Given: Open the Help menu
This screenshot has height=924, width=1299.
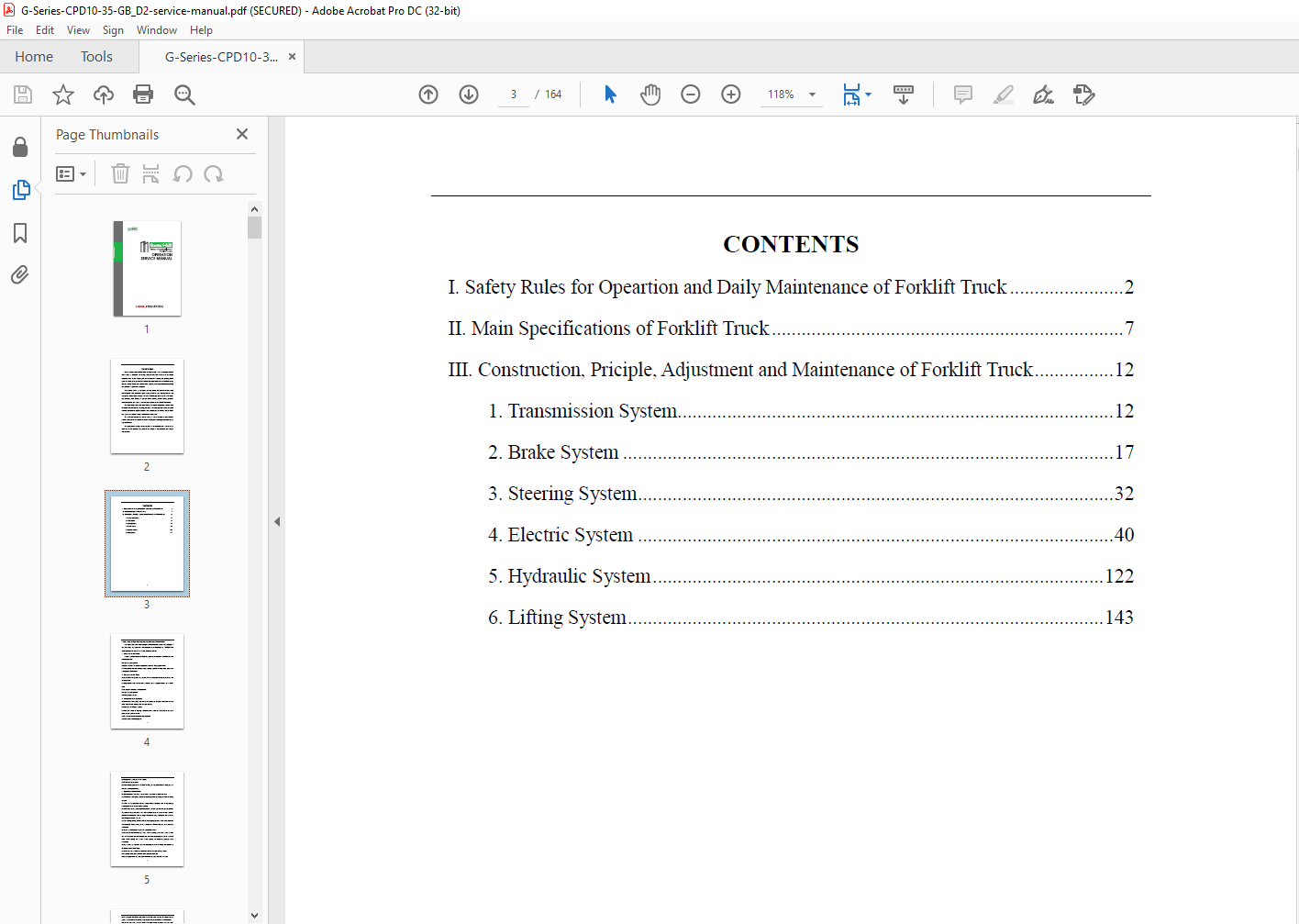Looking at the screenshot, I should tap(201, 30).
